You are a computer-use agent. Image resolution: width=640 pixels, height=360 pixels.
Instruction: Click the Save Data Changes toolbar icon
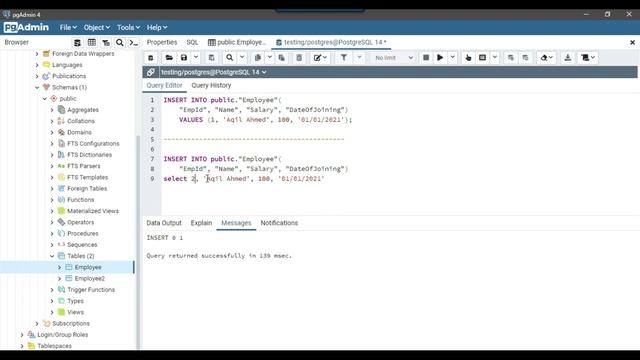(211, 58)
